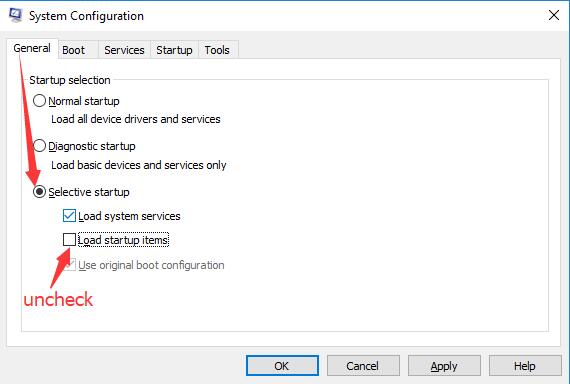This screenshot has height=384, width=570.
Task: Click the 'Load all device drivers and services' description
Action: point(136,119)
